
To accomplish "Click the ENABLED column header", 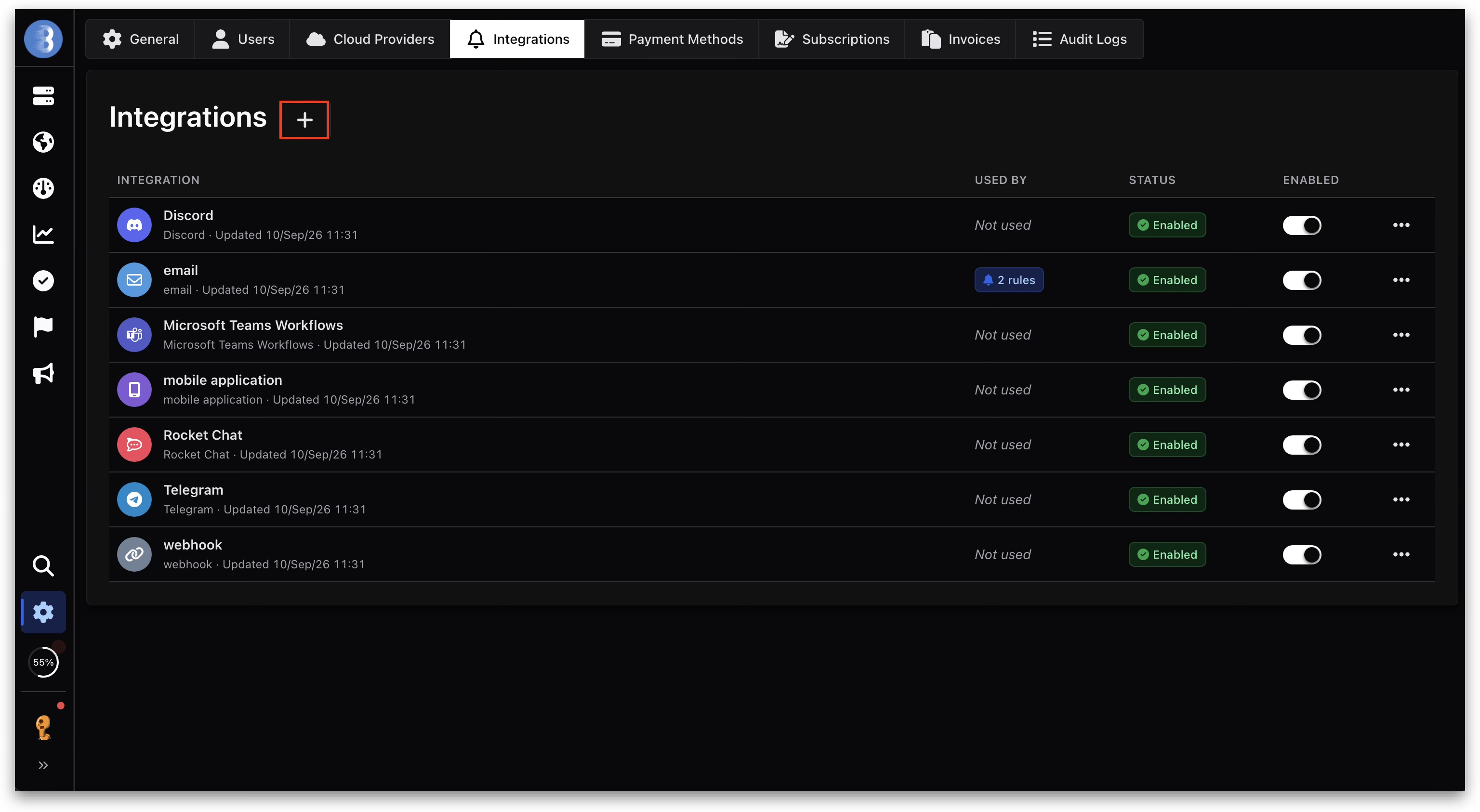I will tap(1310, 180).
